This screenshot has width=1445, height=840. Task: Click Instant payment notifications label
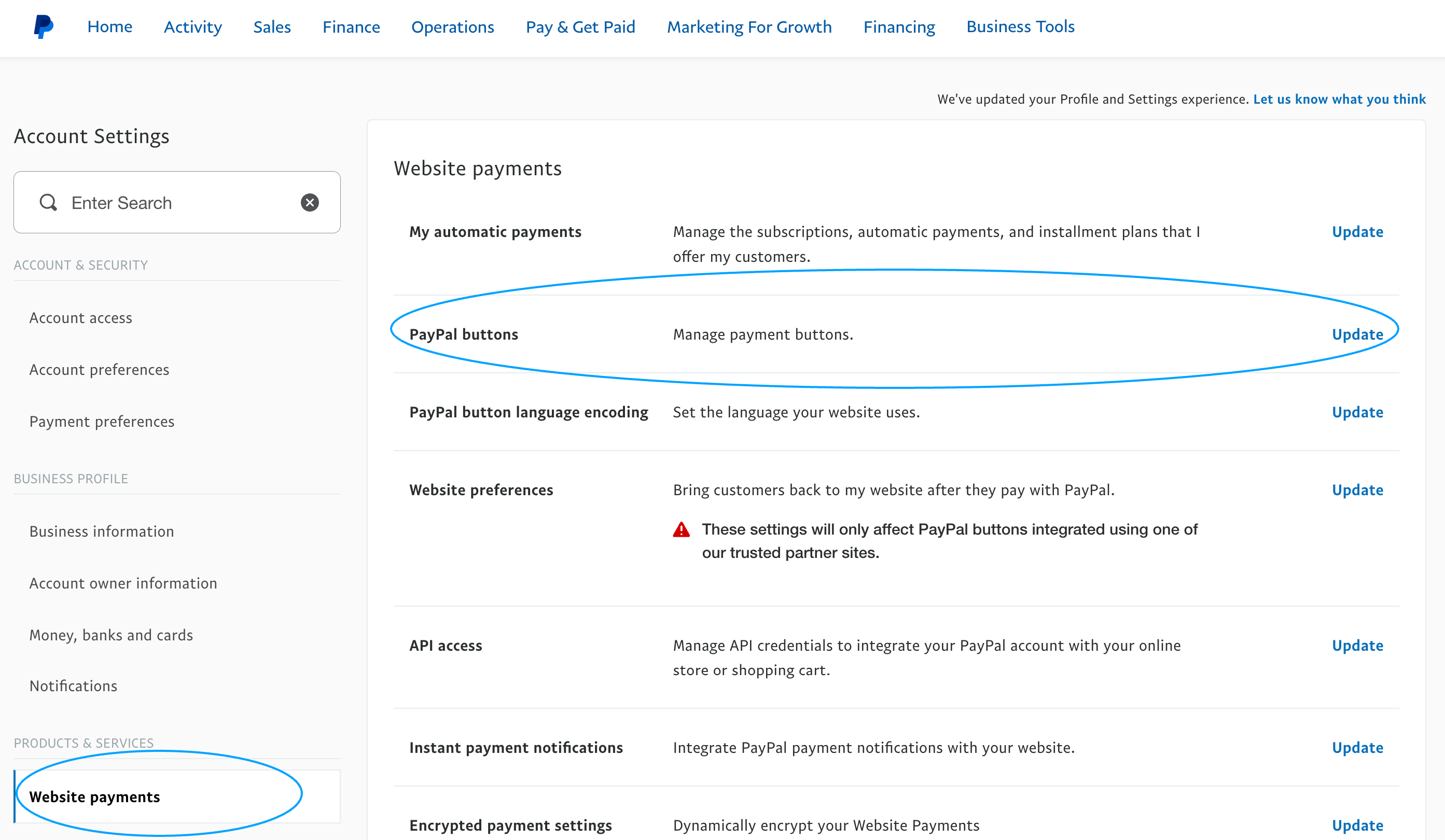(516, 748)
